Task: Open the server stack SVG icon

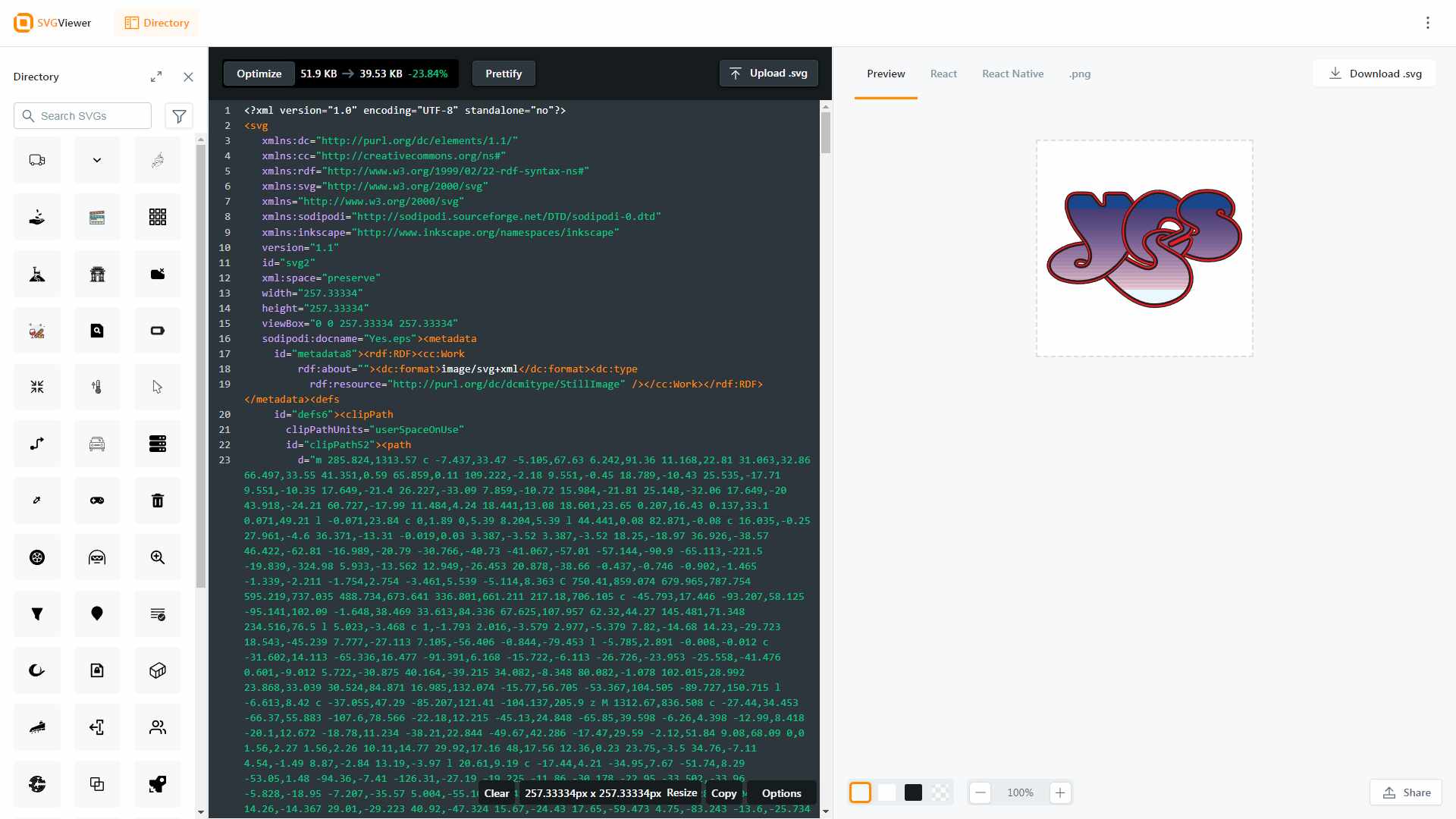Action: click(x=158, y=444)
